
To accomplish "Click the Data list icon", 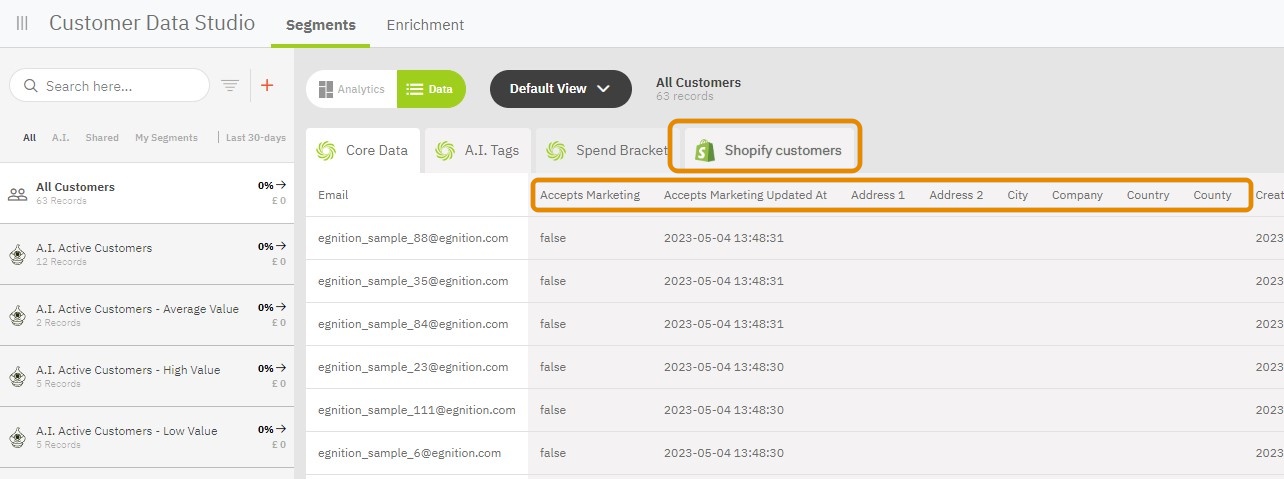I will click(414, 89).
